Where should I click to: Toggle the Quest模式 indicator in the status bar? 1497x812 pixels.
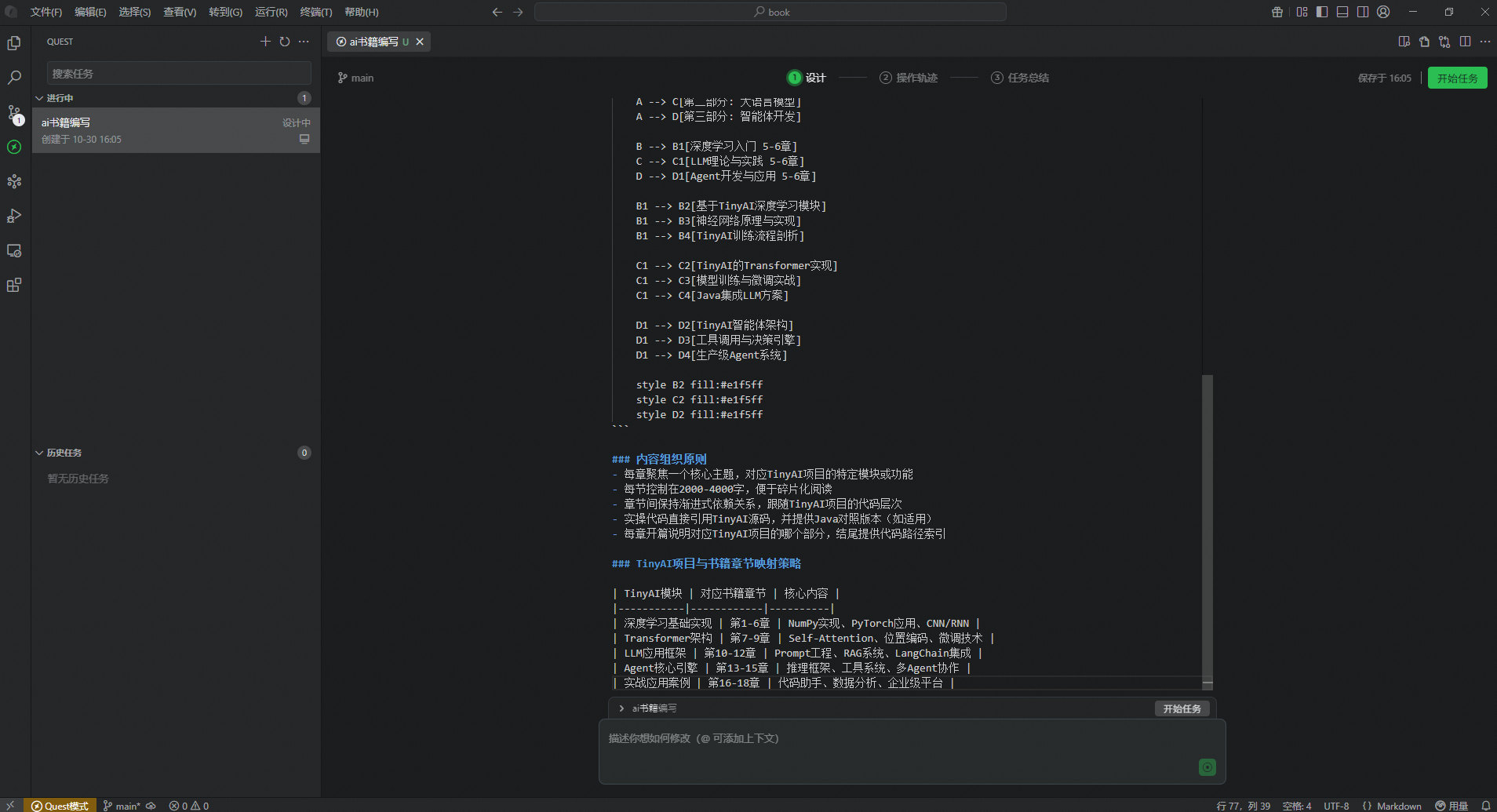[x=59, y=805]
